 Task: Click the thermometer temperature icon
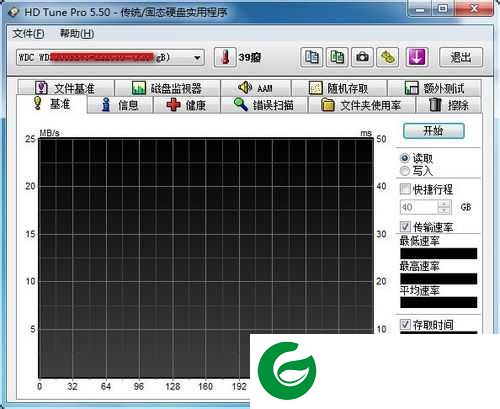click(x=225, y=57)
